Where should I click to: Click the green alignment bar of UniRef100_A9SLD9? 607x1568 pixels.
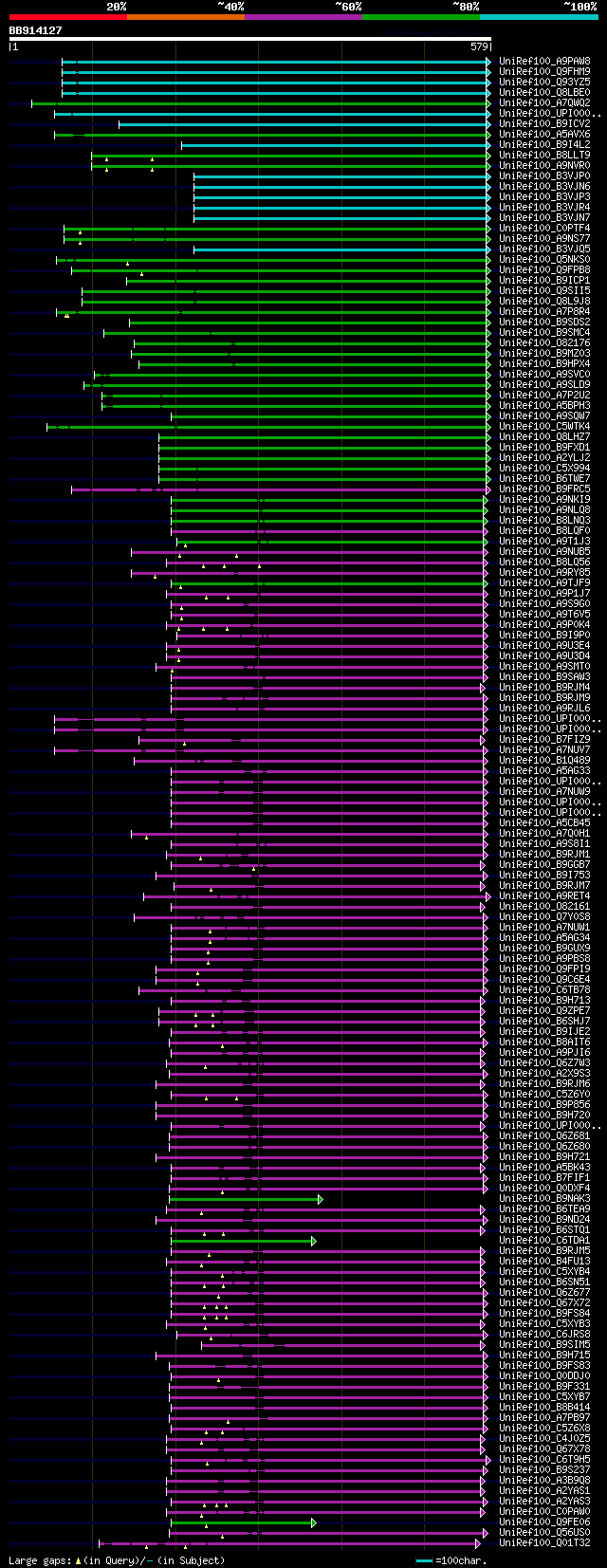coord(287,384)
